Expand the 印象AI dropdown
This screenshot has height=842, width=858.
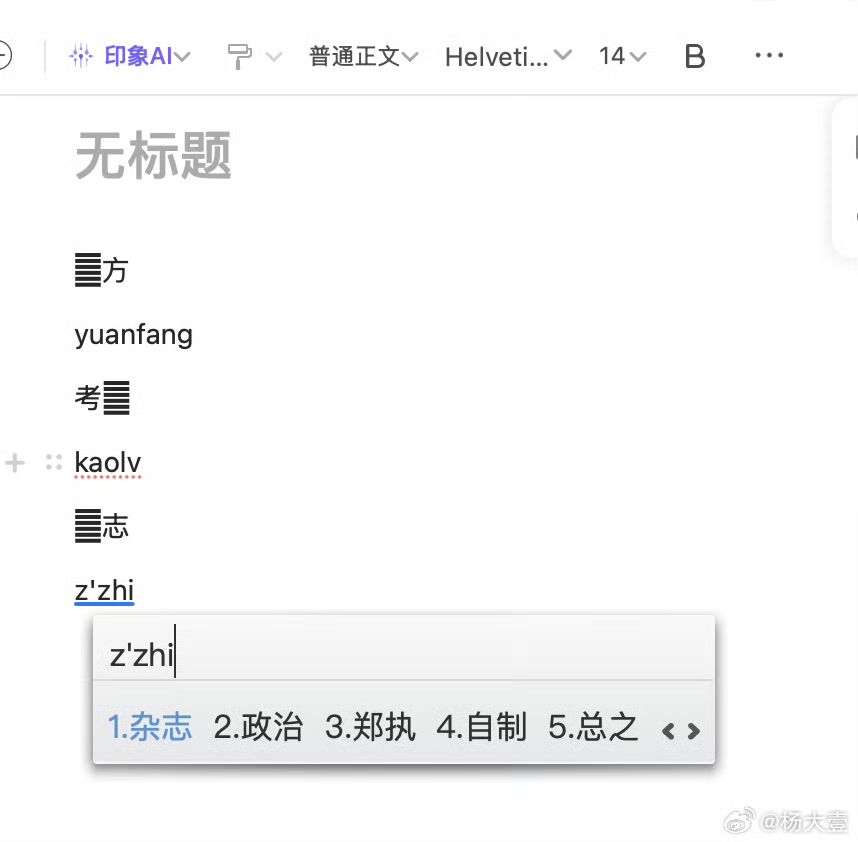coord(183,56)
